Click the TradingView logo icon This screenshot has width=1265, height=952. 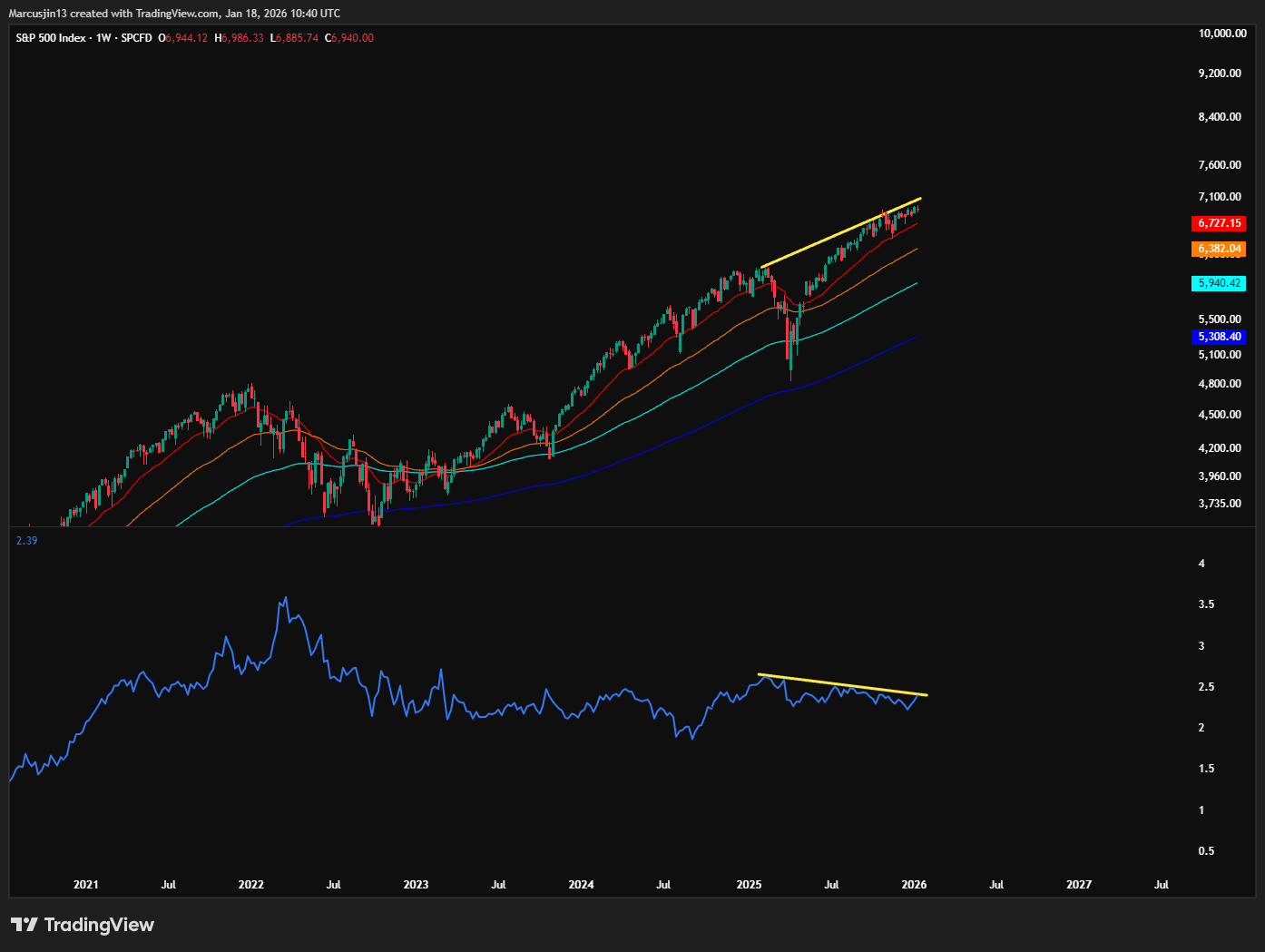point(25,925)
